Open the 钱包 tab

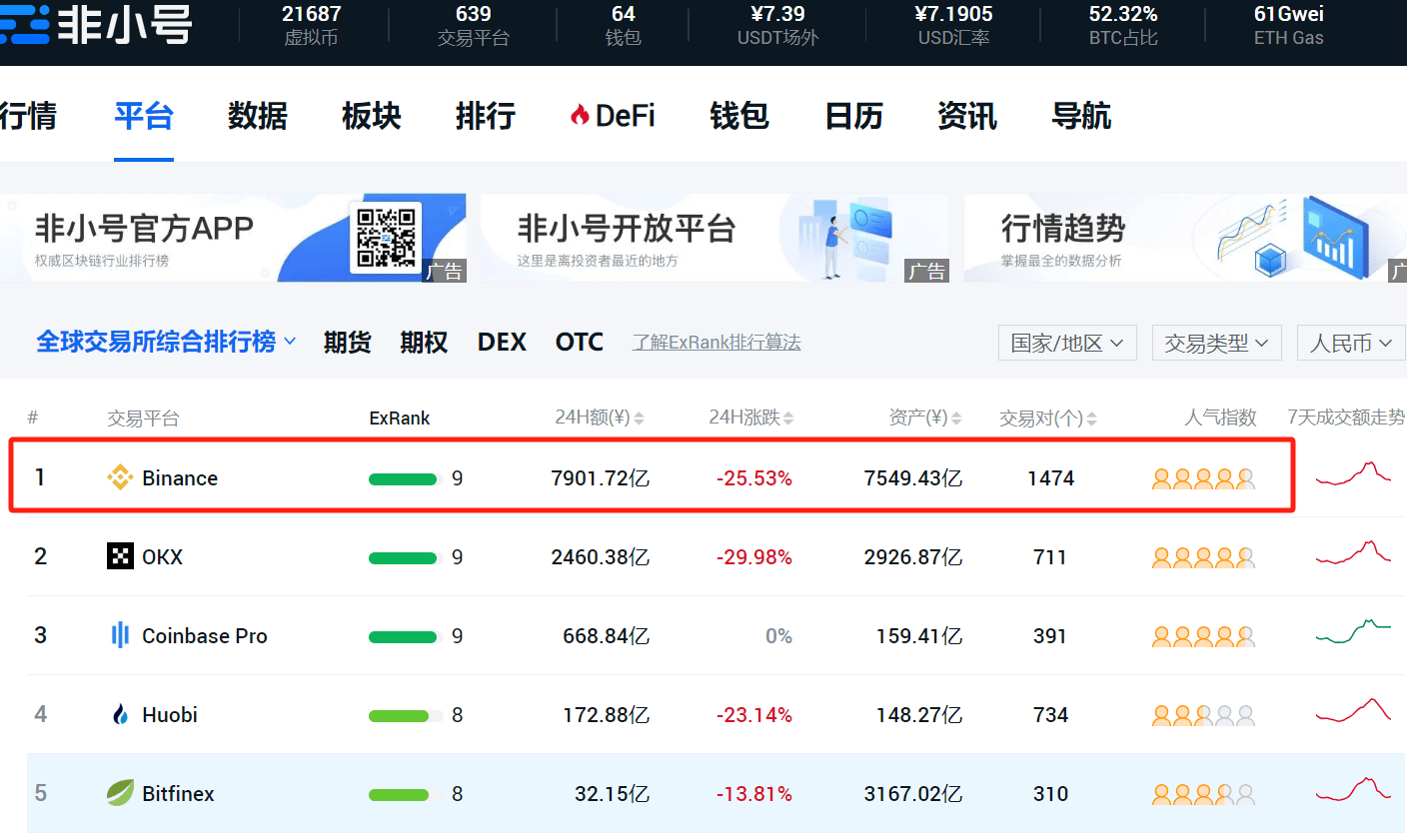[739, 116]
